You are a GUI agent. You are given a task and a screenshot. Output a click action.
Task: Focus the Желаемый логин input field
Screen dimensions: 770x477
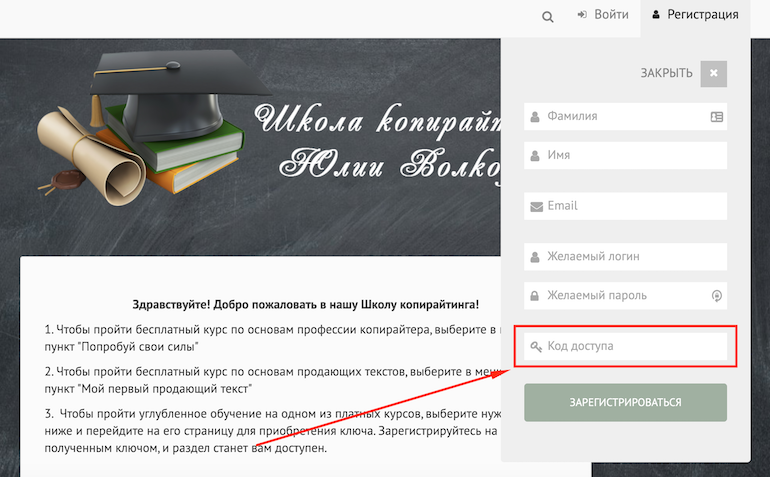click(625, 256)
